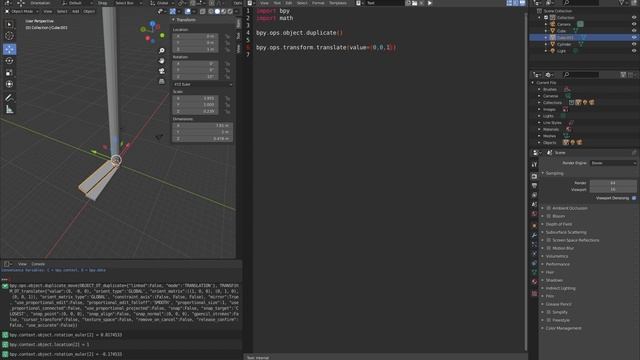Click the Viewport samples value field

[x=613, y=189]
